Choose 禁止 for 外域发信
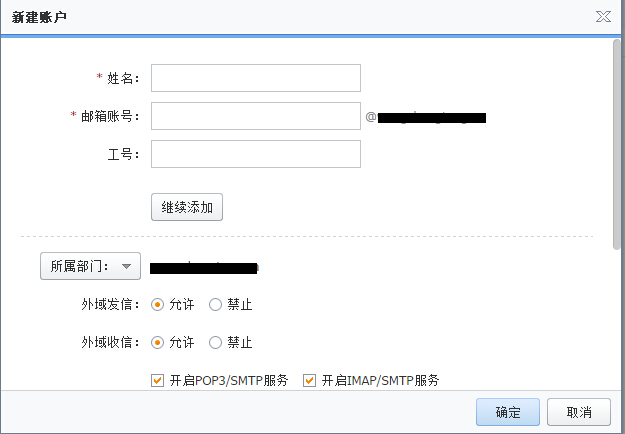Screen dimensions: 625x434 click(215, 304)
